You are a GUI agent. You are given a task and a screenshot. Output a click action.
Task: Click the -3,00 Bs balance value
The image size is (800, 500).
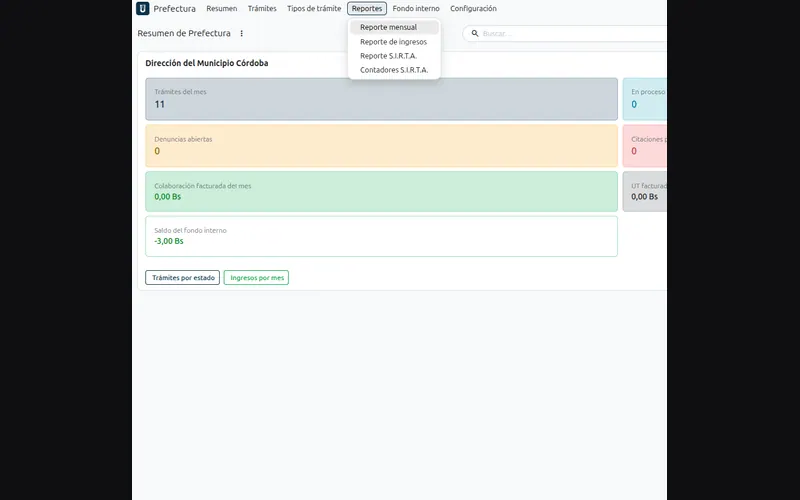pyautogui.click(x=169, y=241)
